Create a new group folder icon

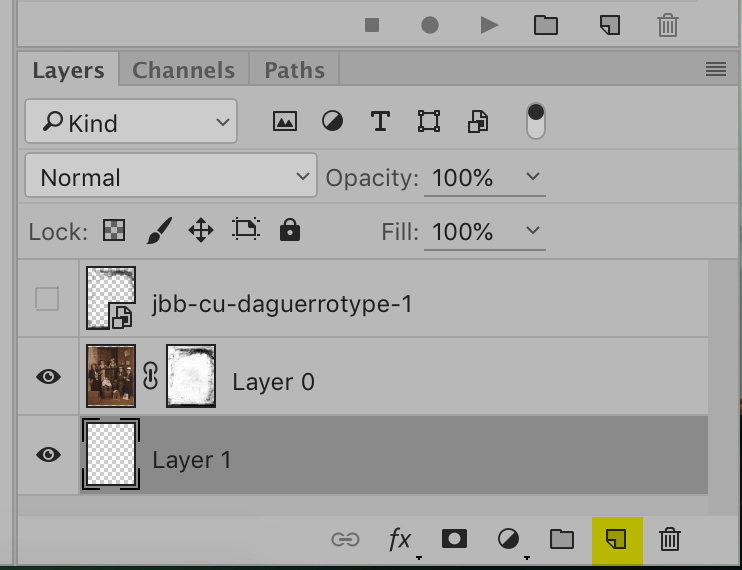click(x=562, y=539)
